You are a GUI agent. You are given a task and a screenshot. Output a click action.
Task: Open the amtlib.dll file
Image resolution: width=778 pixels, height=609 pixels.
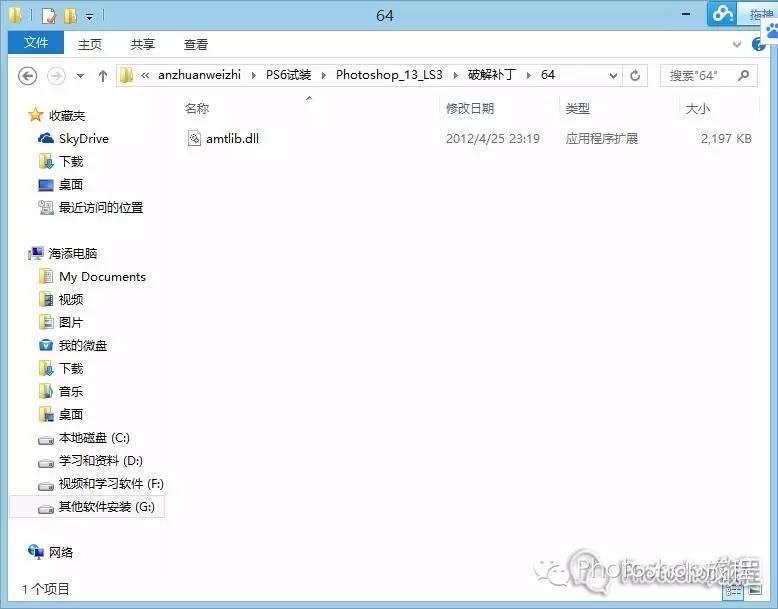point(233,139)
